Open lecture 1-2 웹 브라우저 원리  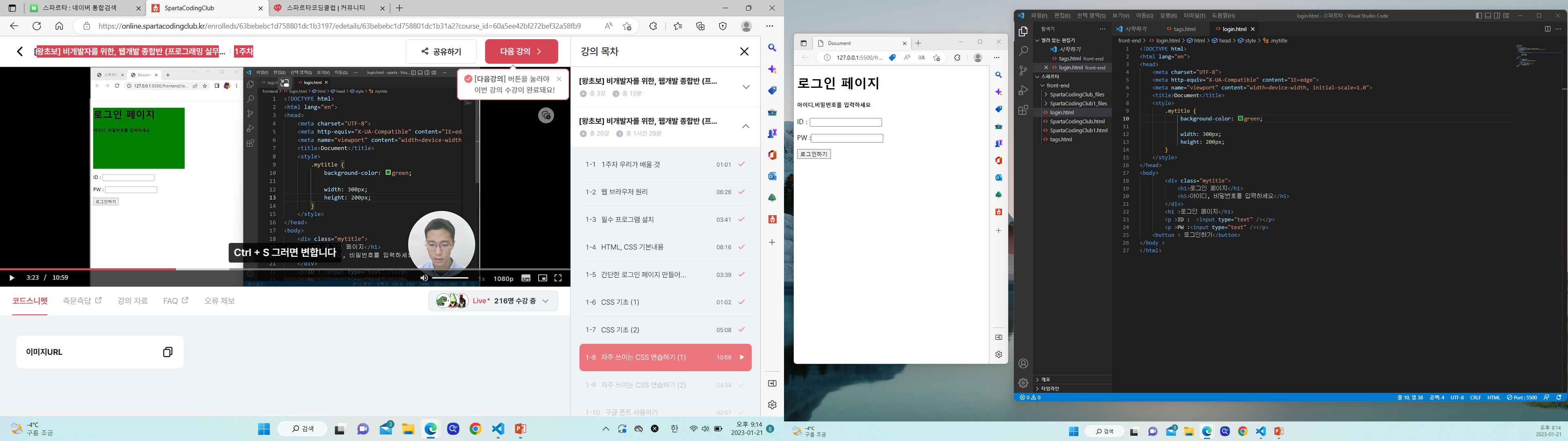coord(665,192)
